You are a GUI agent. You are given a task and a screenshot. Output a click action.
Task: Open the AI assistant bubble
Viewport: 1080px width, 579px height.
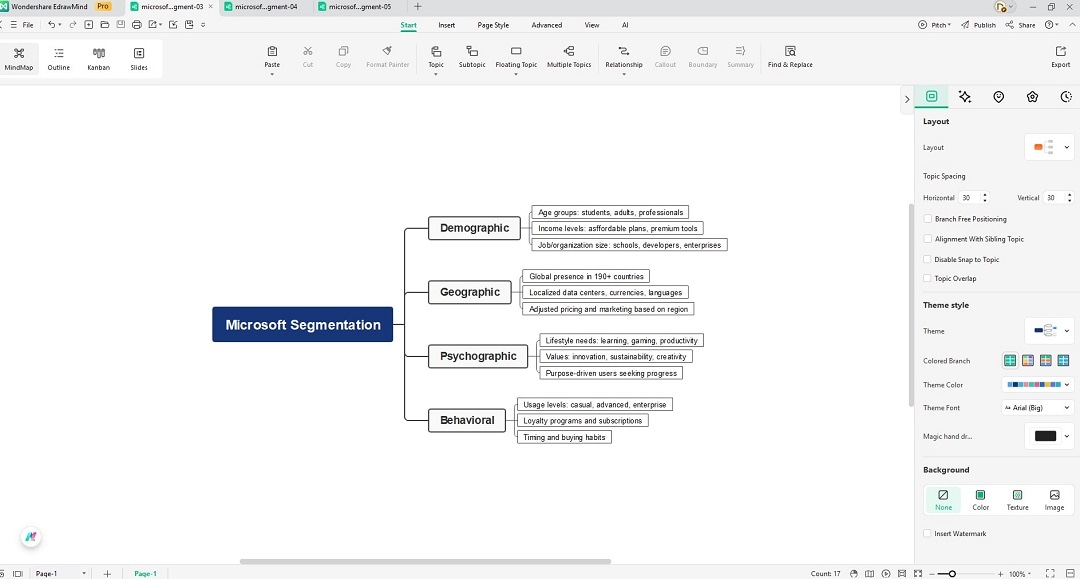pos(30,537)
